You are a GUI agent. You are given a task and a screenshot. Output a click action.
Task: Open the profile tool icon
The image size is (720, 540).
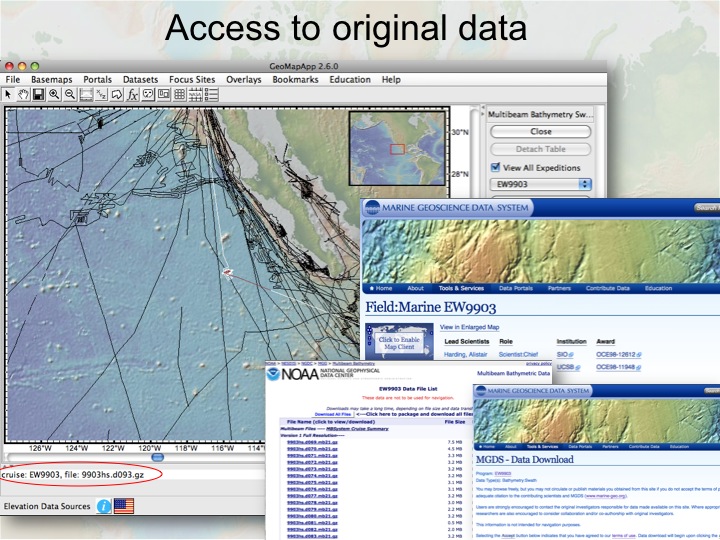coord(86,95)
